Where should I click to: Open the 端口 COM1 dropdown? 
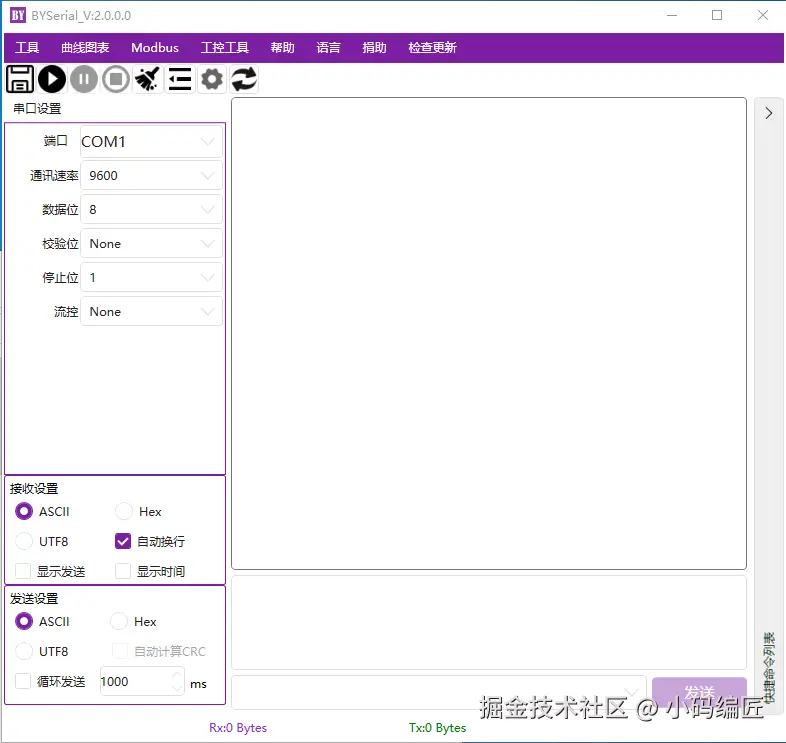pyautogui.click(x=151, y=142)
